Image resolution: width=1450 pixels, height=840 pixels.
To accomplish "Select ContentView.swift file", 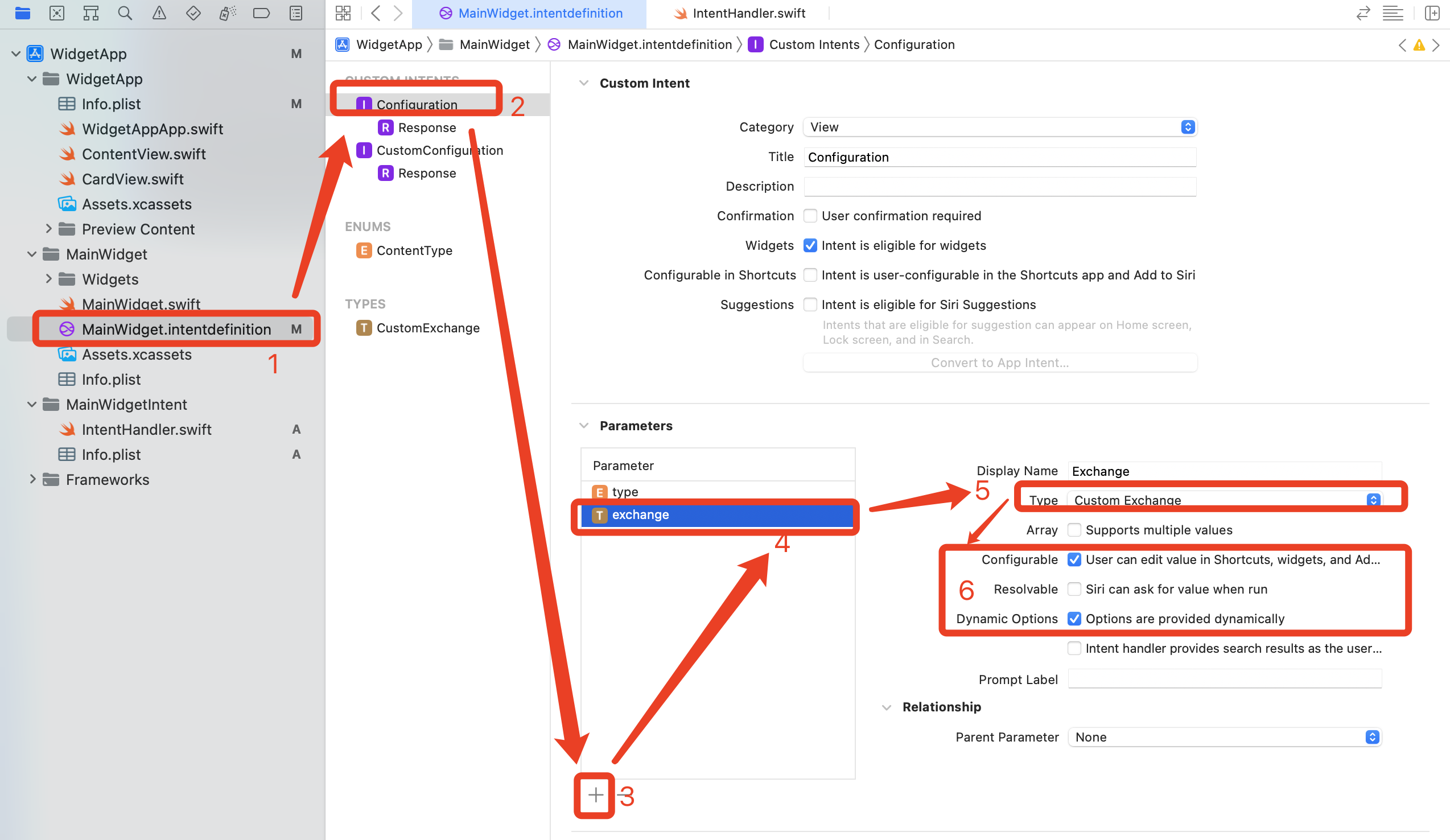I will (x=144, y=154).
